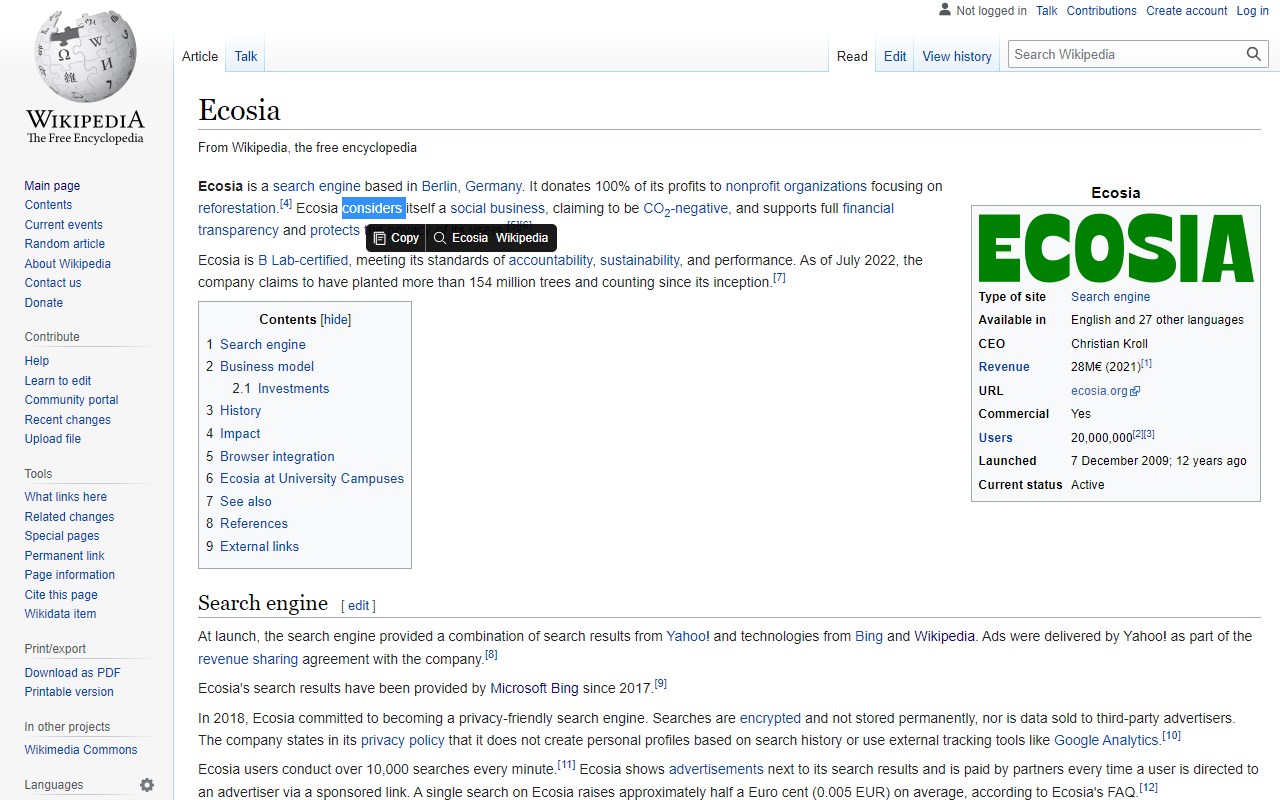Click the Wikipedia globe logo
The height and width of the screenshot is (800, 1280).
coord(85,55)
